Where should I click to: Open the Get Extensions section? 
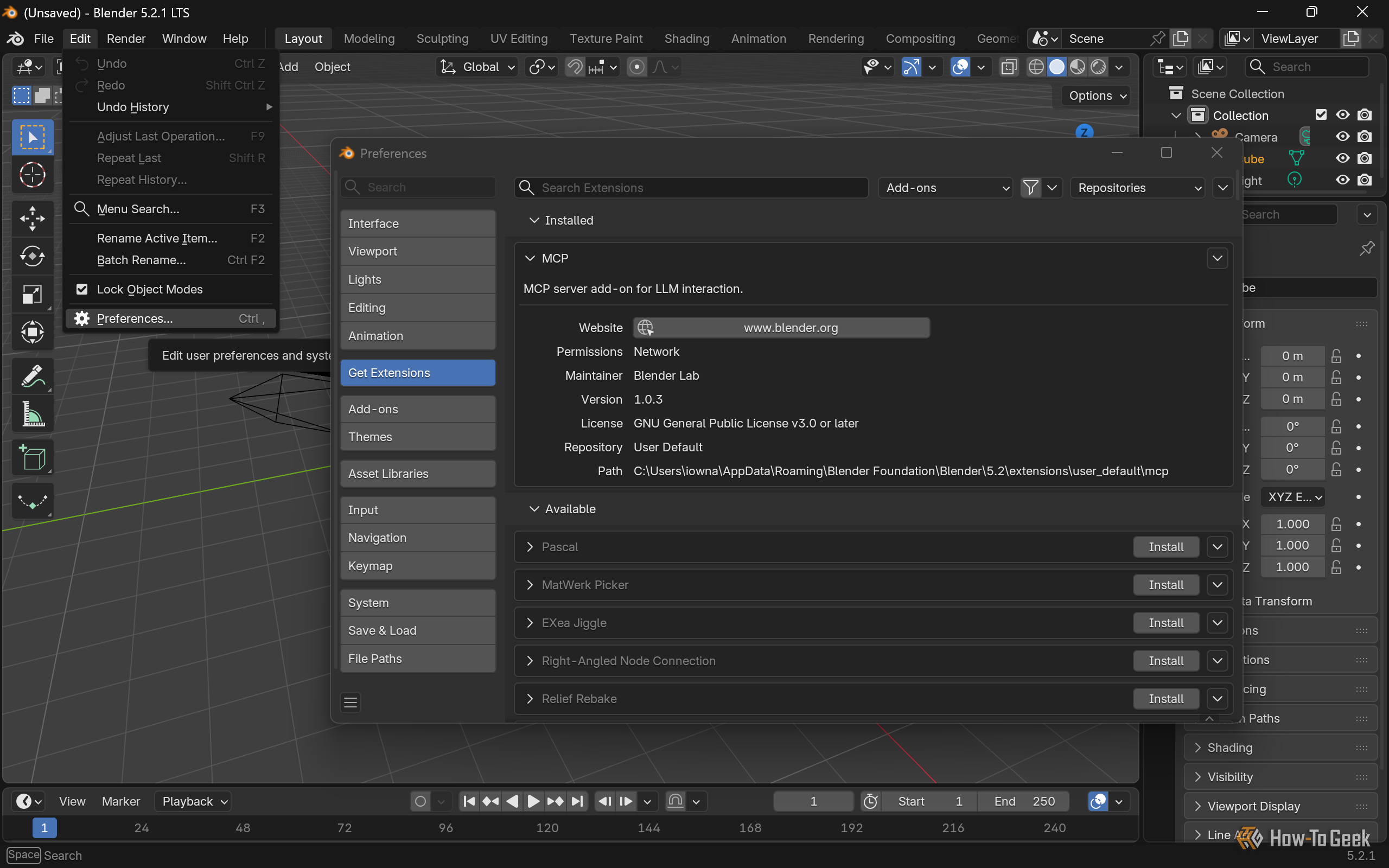pyautogui.click(x=418, y=373)
